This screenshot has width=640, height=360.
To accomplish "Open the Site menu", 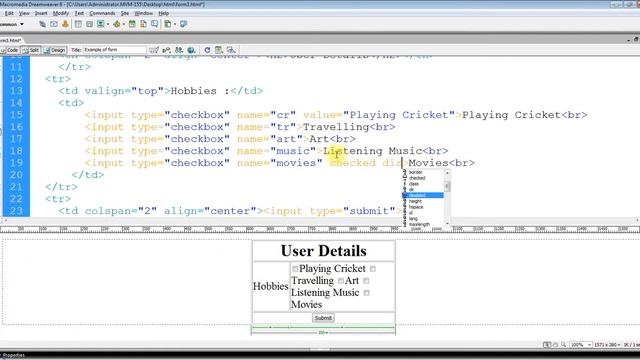I will [124, 13].
